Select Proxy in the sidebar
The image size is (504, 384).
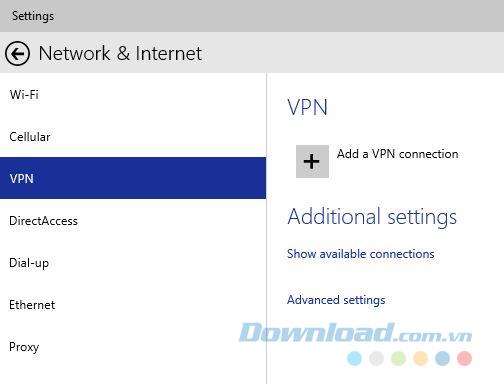133,347
